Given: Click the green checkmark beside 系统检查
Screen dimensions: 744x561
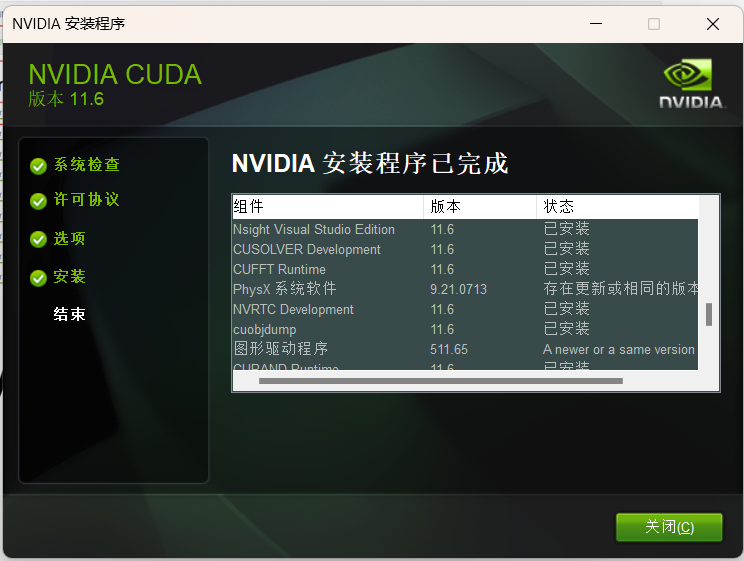Looking at the screenshot, I should pyautogui.click(x=38, y=166).
